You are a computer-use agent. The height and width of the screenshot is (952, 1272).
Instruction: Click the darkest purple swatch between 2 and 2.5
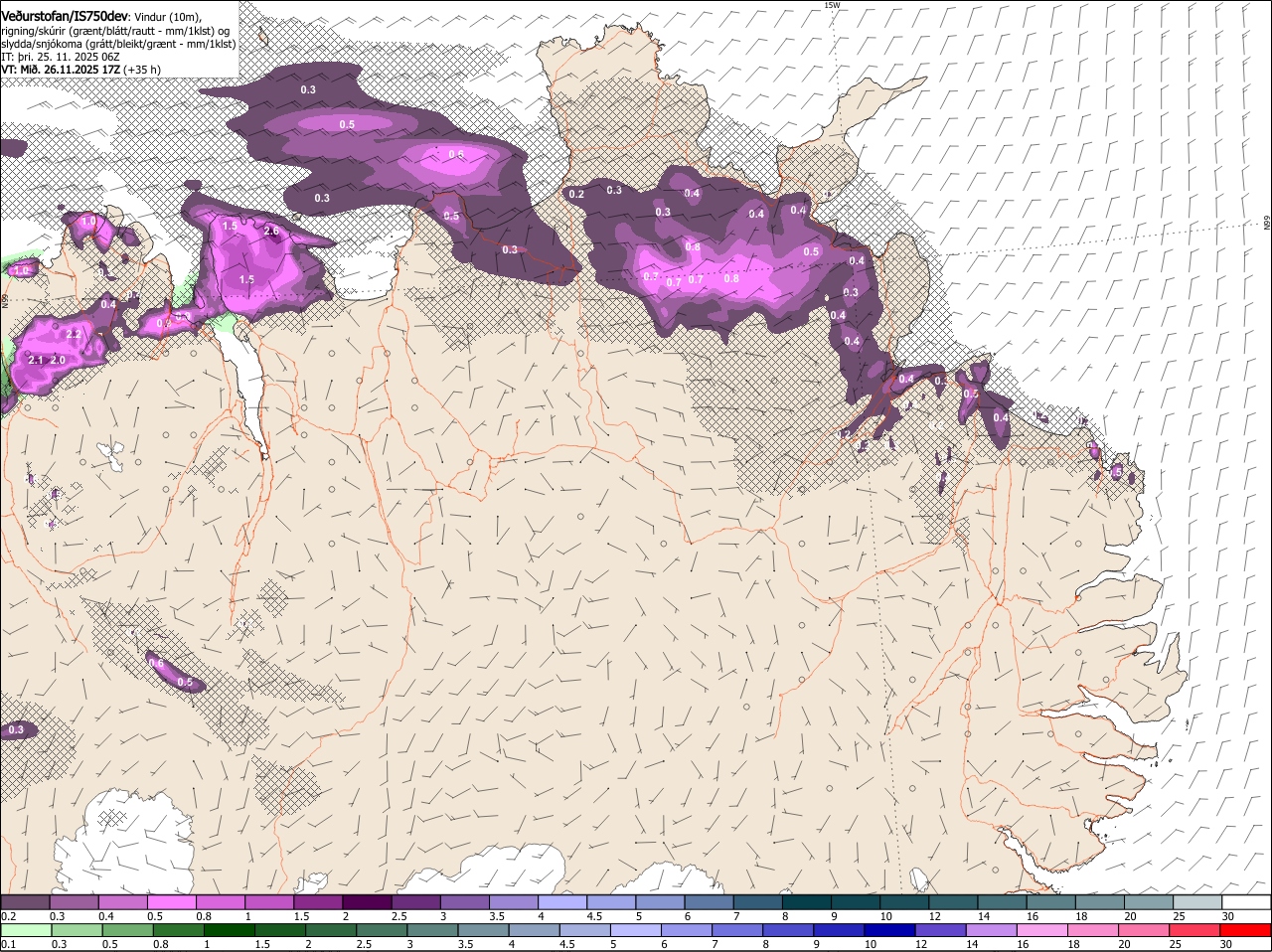[367, 902]
